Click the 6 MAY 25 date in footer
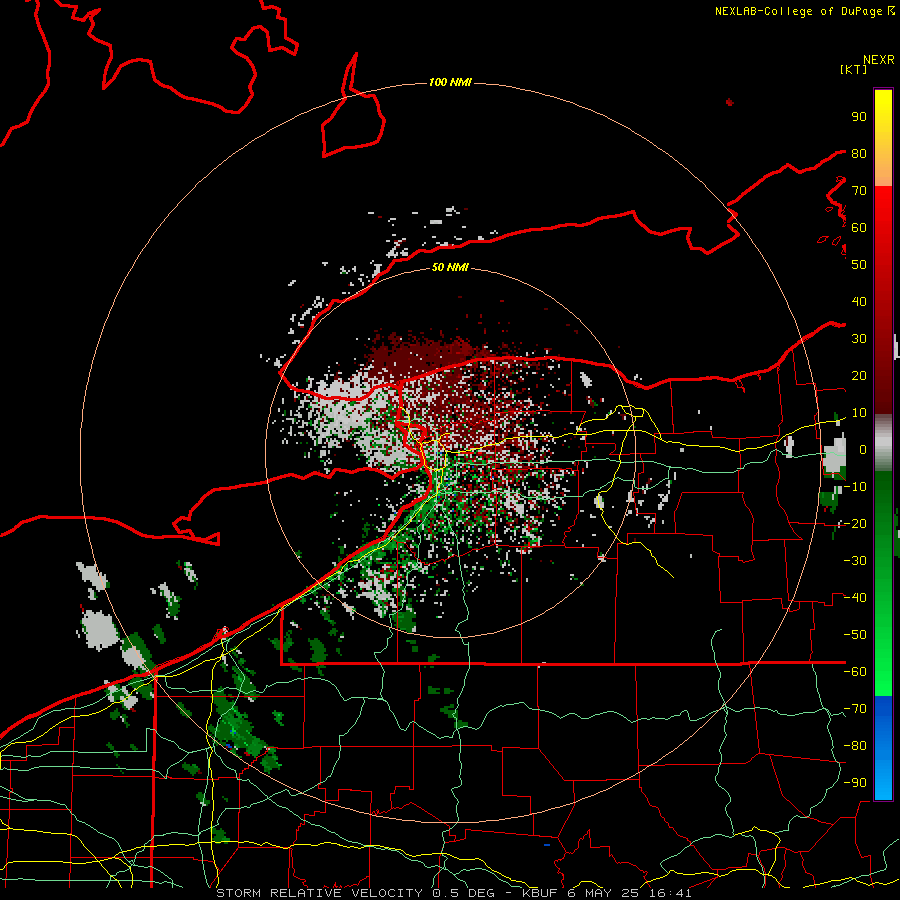The image size is (900, 900). tap(603, 893)
